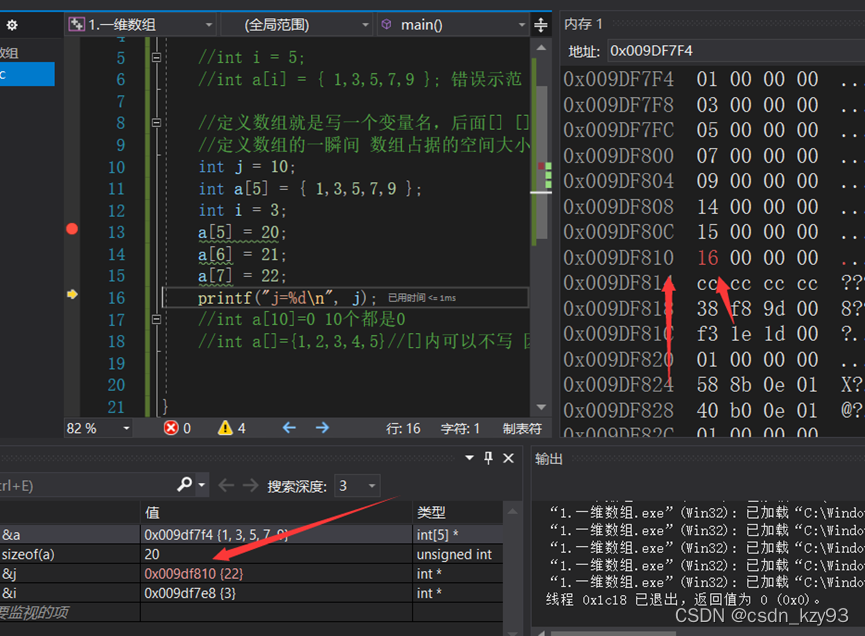Screen dimensions: 865x636
Task: Click the memory row 0x009DF808
Action: (x=712, y=207)
